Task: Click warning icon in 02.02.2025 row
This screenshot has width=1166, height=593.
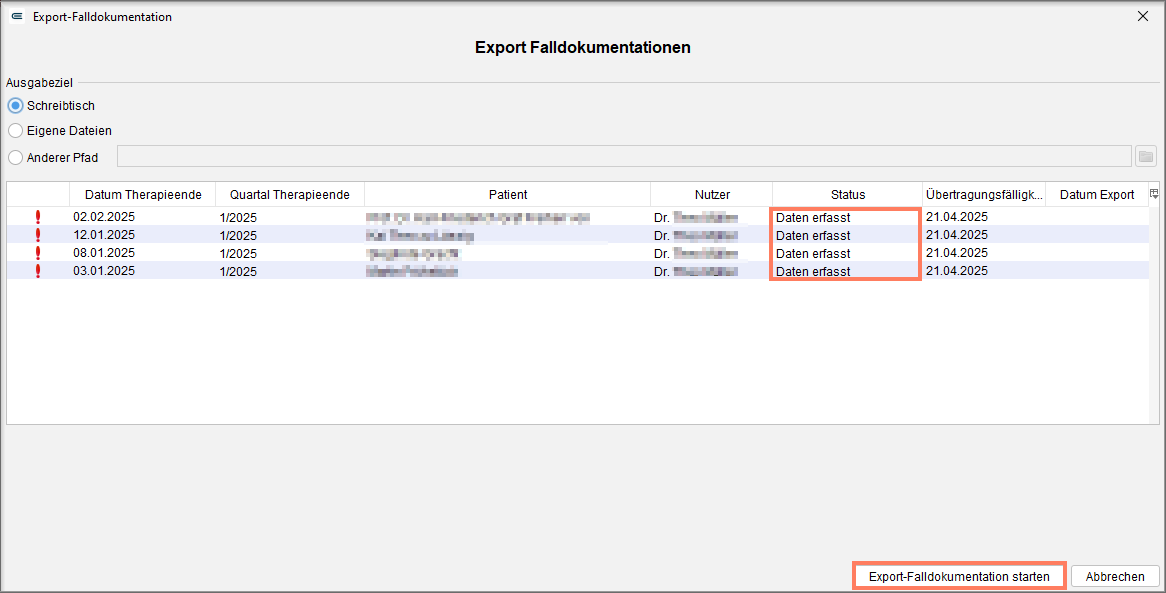Action: (38, 217)
